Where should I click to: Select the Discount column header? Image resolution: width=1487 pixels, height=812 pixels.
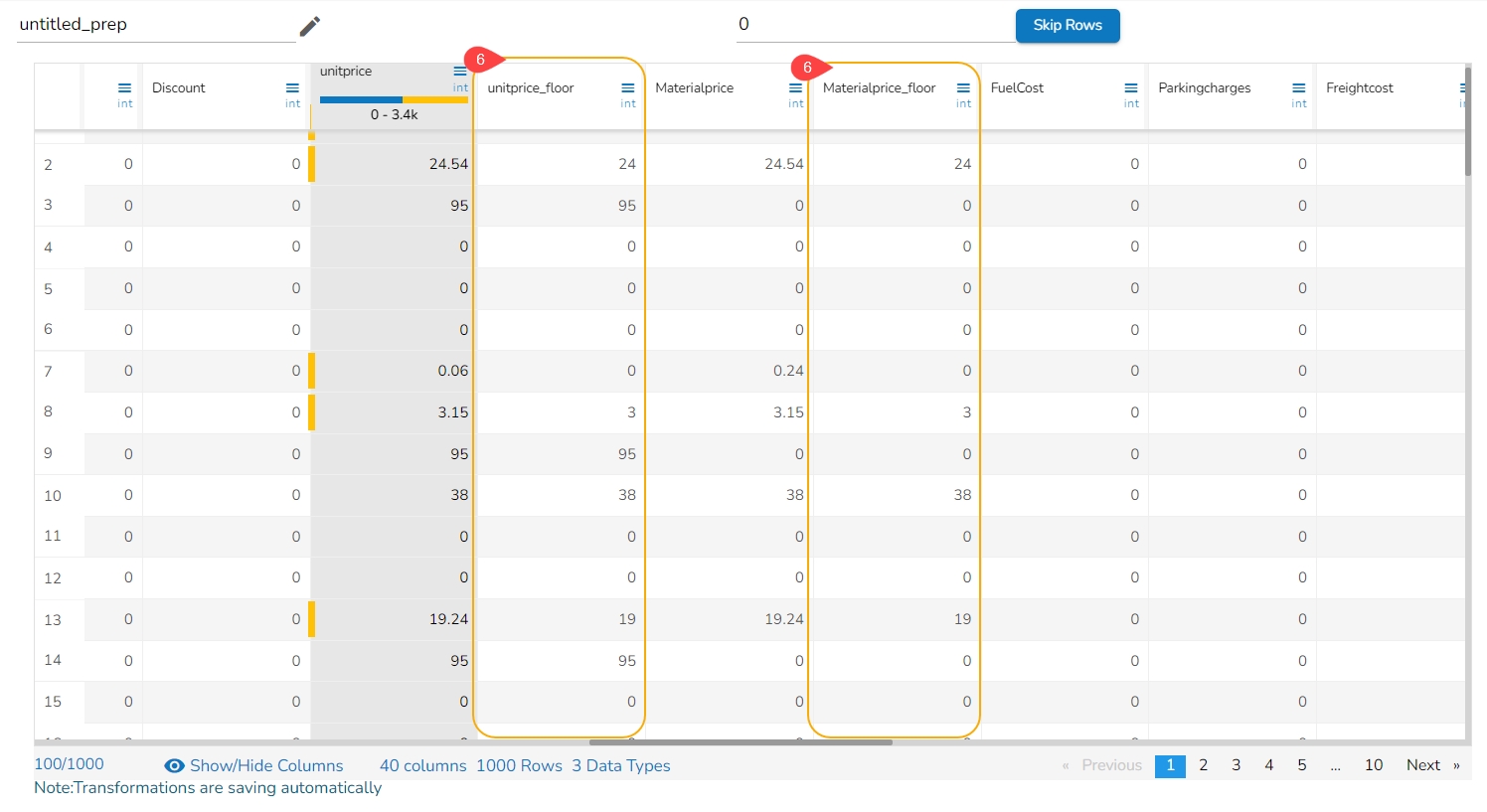pyautogui.click(x=179, y=87)
